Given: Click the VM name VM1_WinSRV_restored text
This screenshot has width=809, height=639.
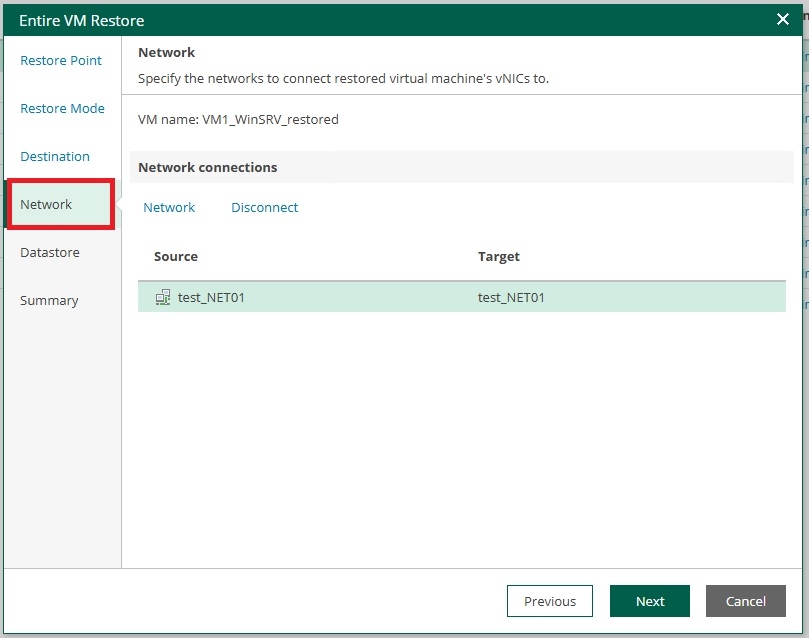Looking at the screenshot, I should tap(238, 120).
